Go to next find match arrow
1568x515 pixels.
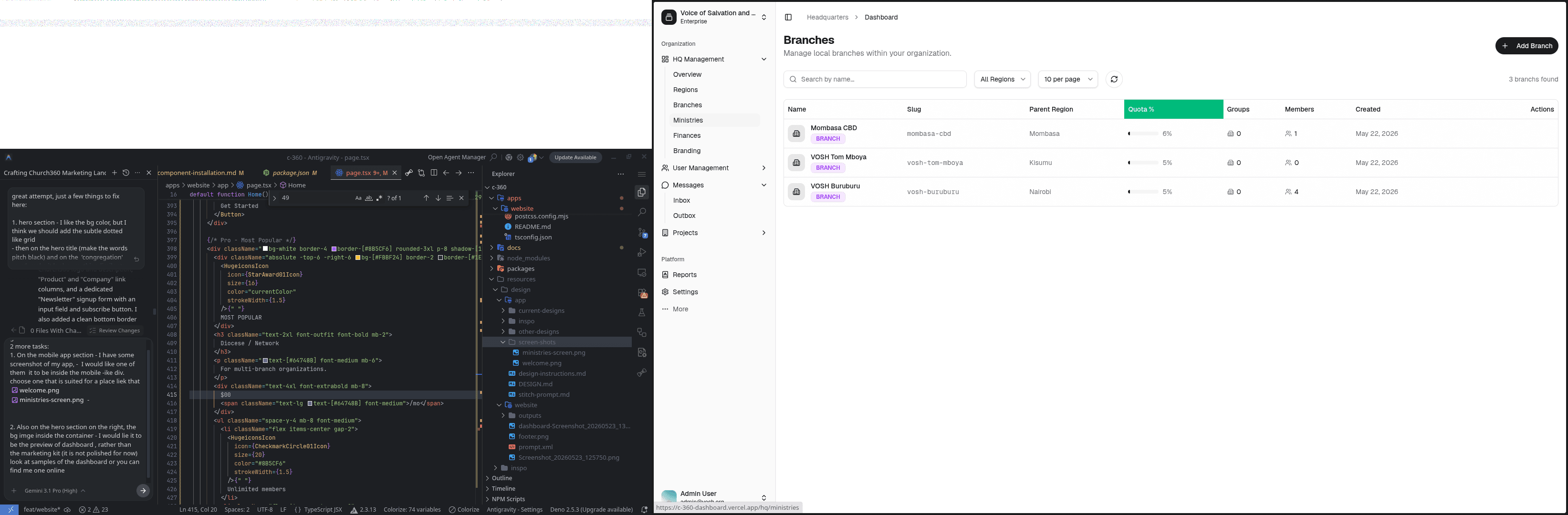coord(438,198)
